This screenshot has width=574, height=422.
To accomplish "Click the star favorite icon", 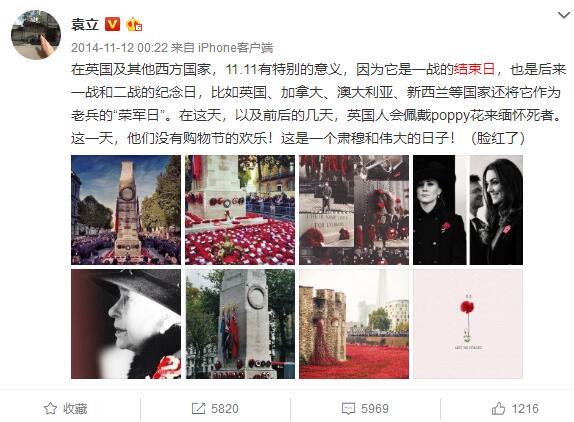I will pos(50,408).
